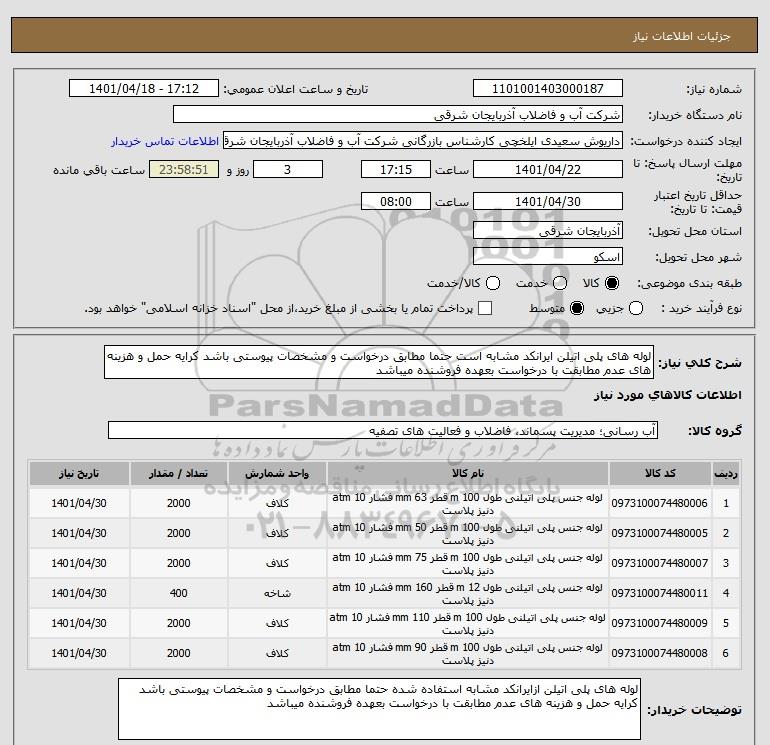Click the تعداد / مقدار column header

click(x=178, y=473)
